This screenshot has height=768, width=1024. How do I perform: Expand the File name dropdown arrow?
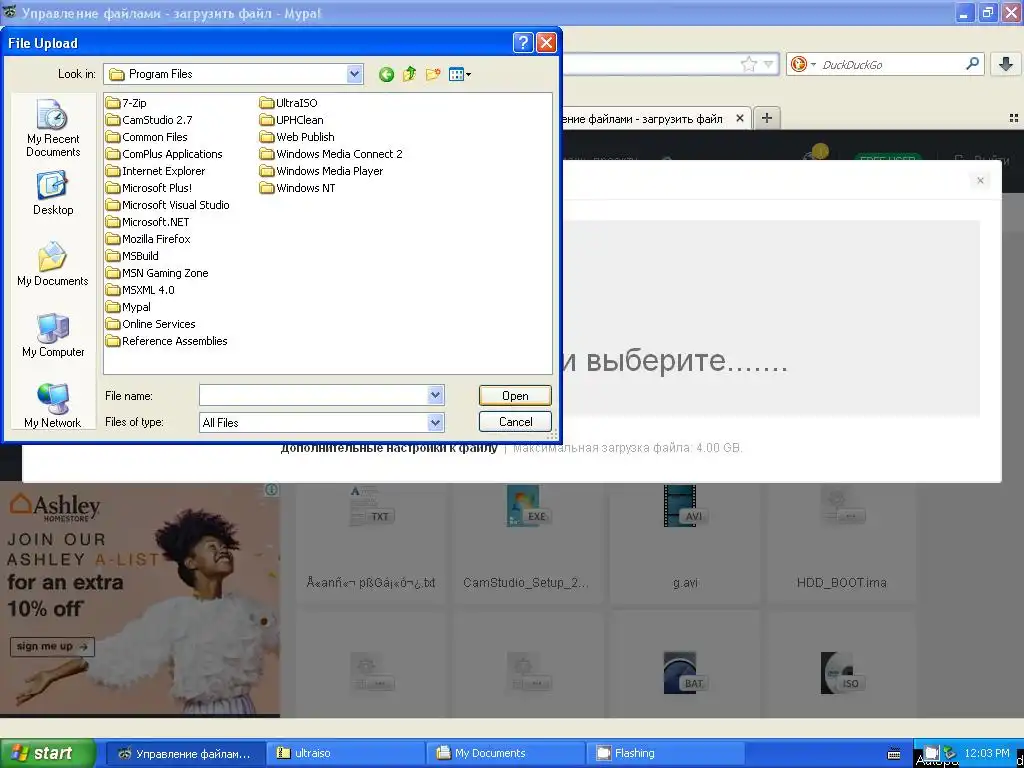pos(436,395)
